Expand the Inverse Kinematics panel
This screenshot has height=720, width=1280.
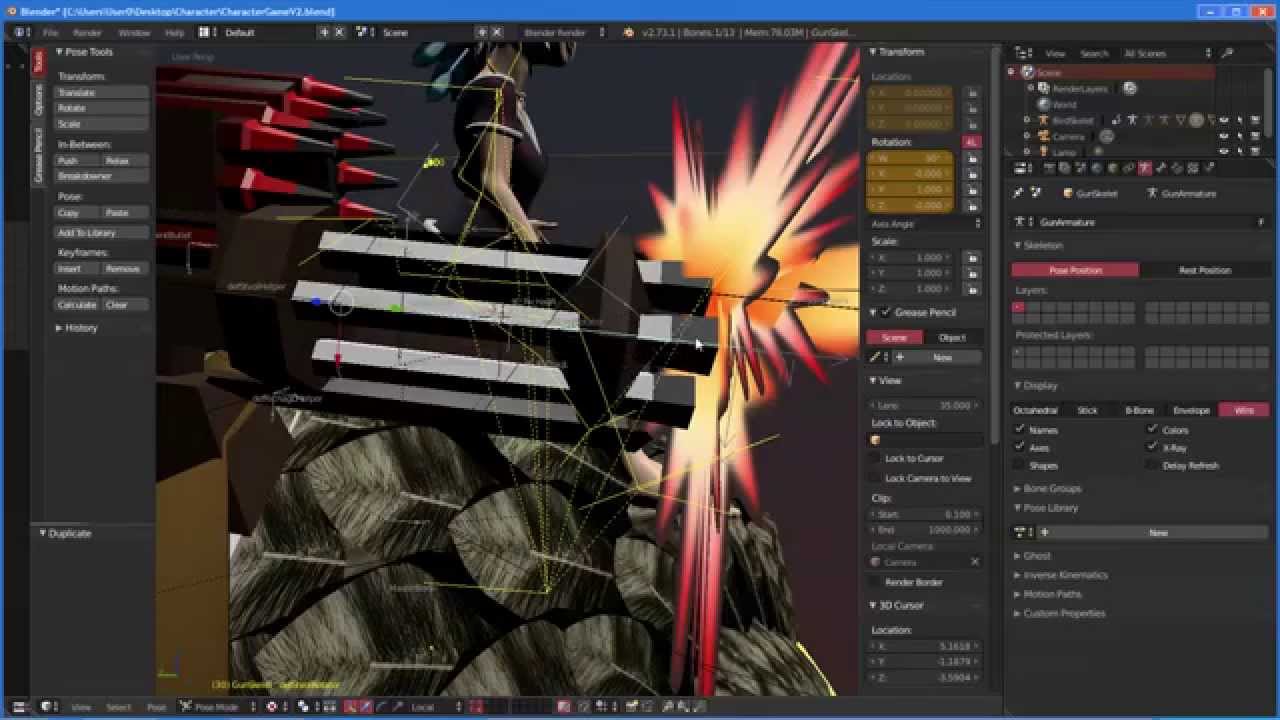1060,575
